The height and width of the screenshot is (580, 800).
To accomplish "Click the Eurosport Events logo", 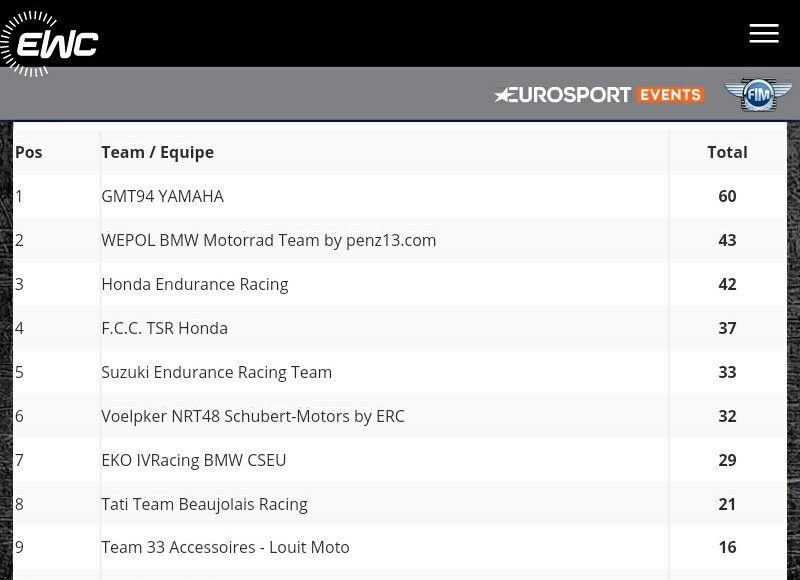I will [x=599, y=95].
